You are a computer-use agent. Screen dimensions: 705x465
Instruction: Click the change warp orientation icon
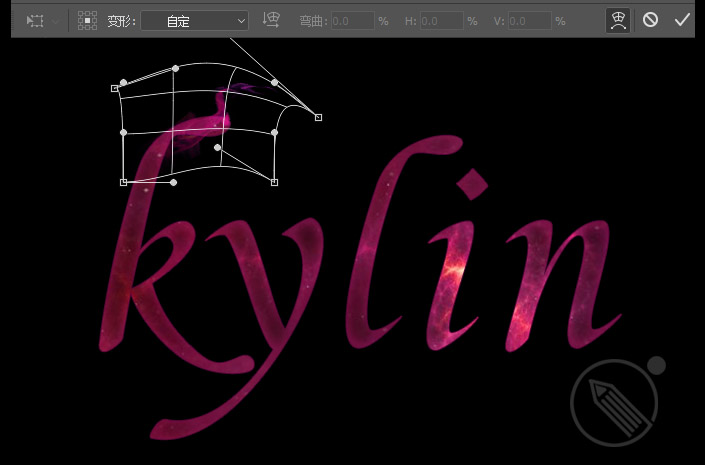tap(271, 20)
